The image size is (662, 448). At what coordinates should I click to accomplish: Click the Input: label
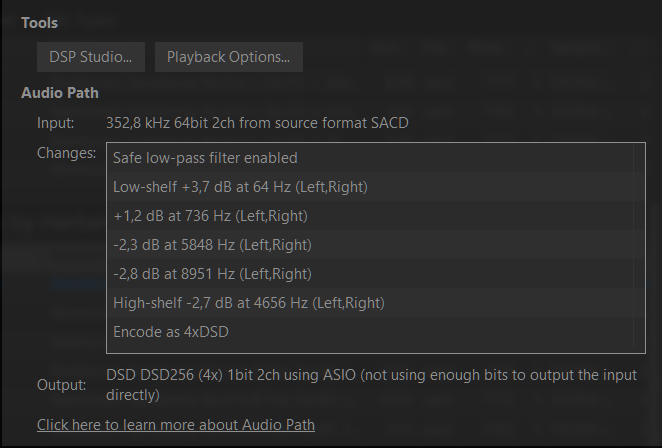tap(56, 123)
